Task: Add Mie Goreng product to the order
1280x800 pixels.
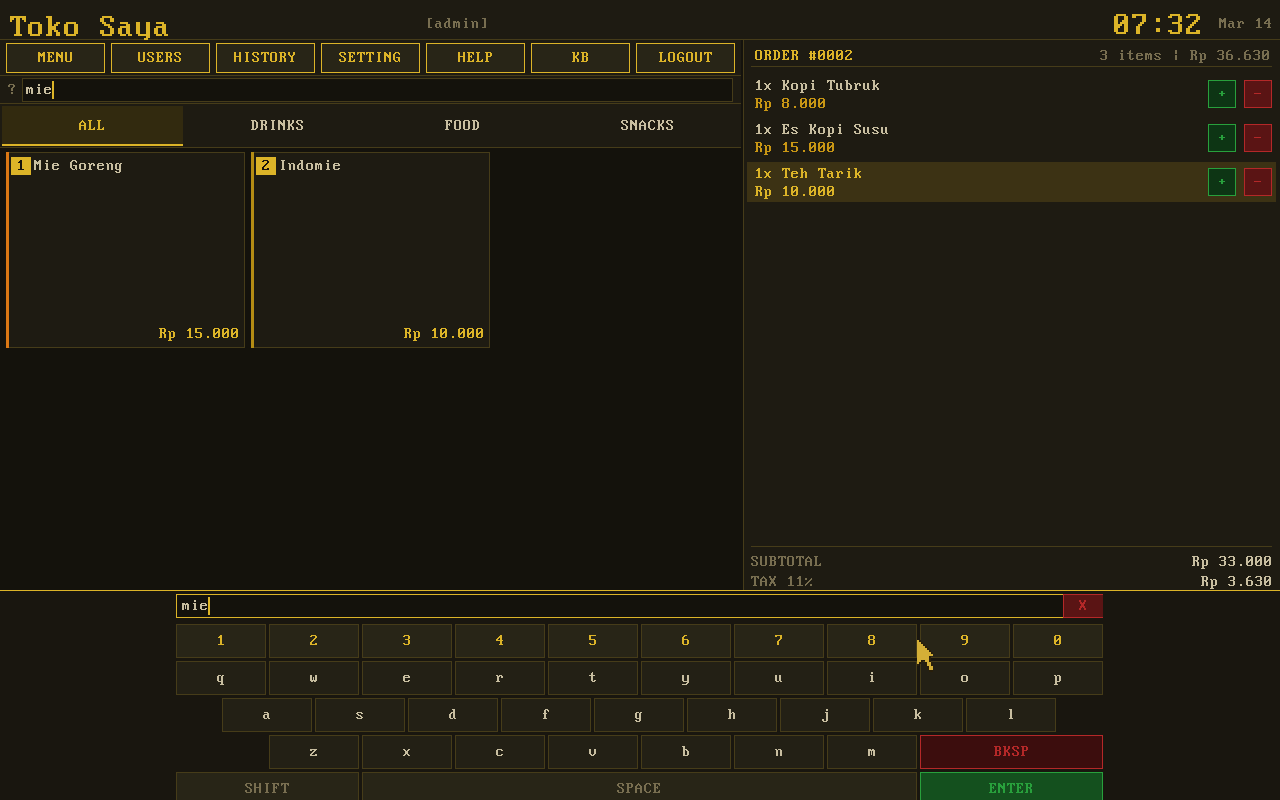Action: pos(126,250)
